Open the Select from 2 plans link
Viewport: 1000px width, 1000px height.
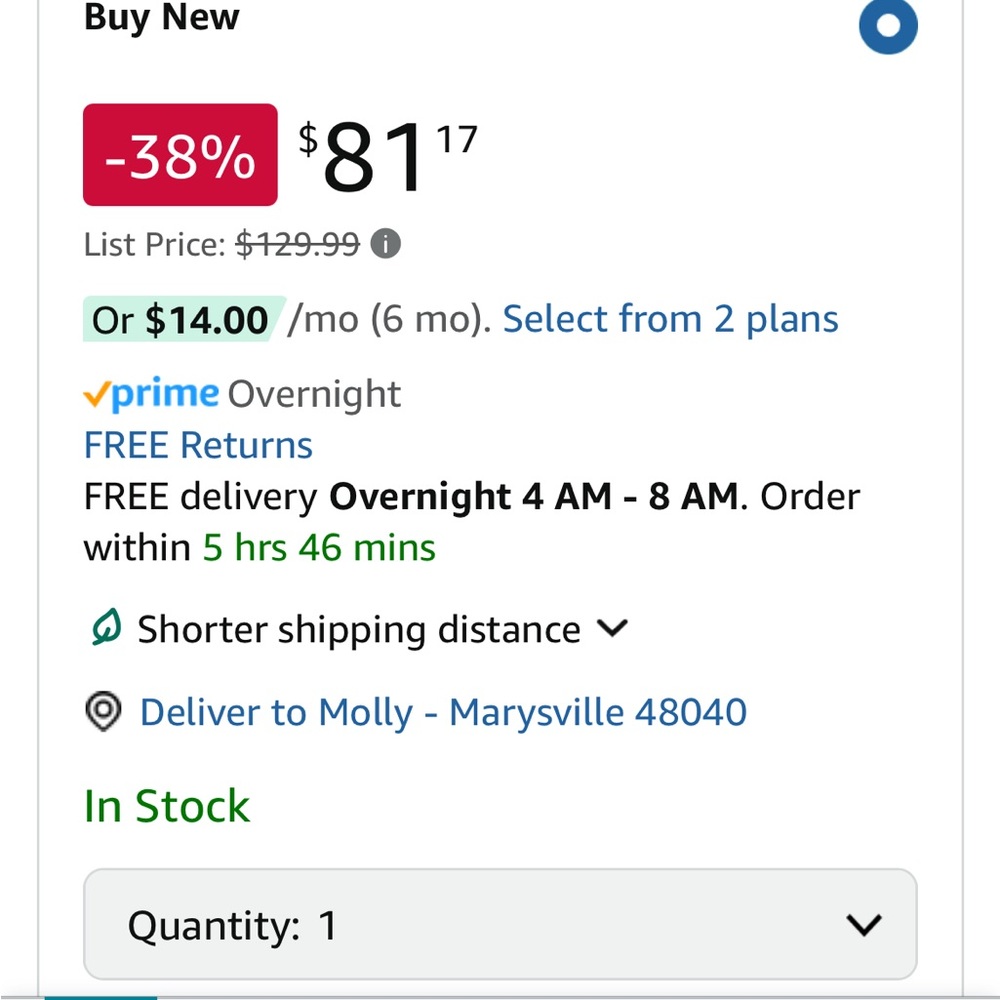pos(670,320)
